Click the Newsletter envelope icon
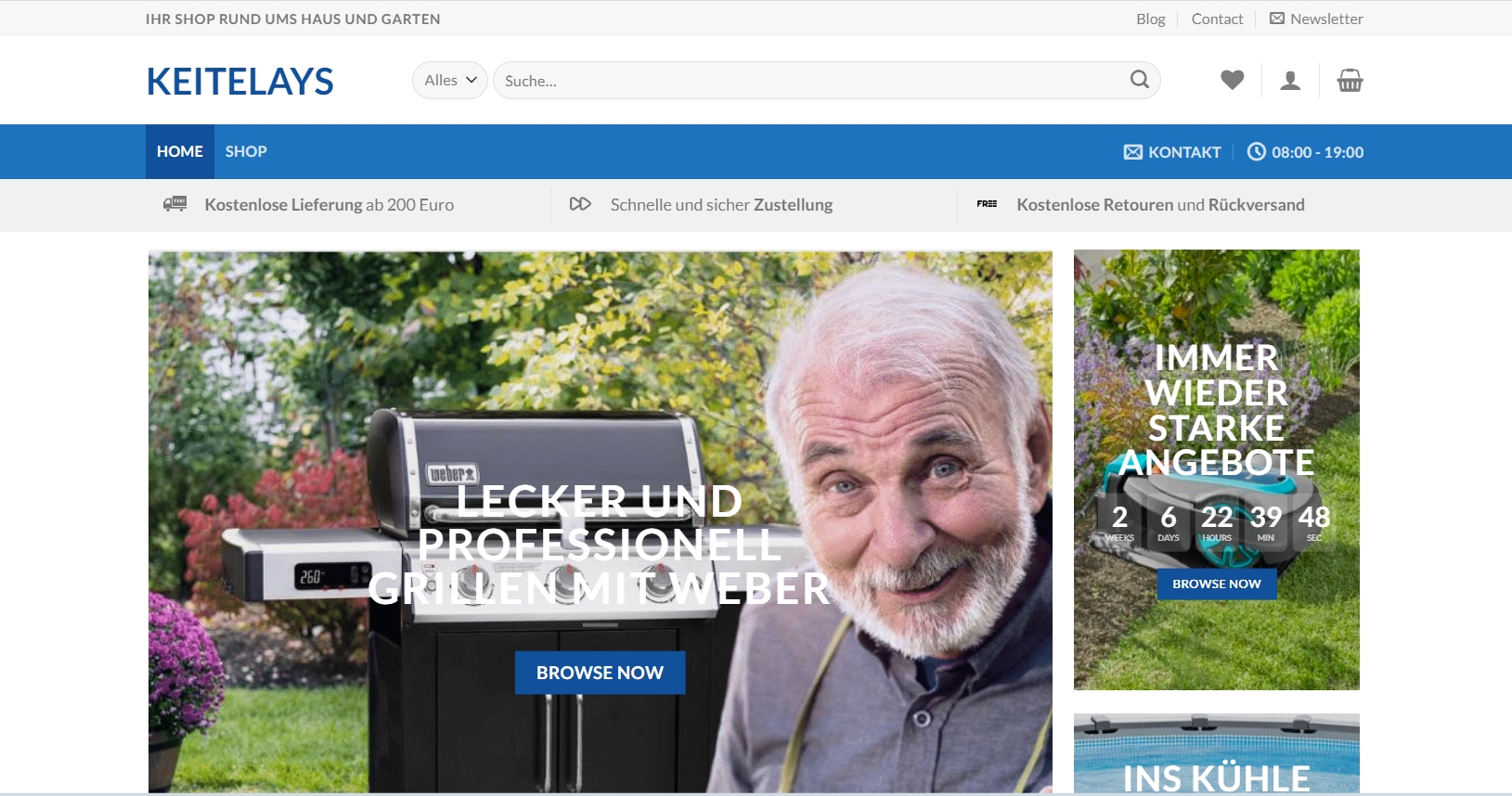This screenshot has height=796, width=1512. (x=1277, y=19)
